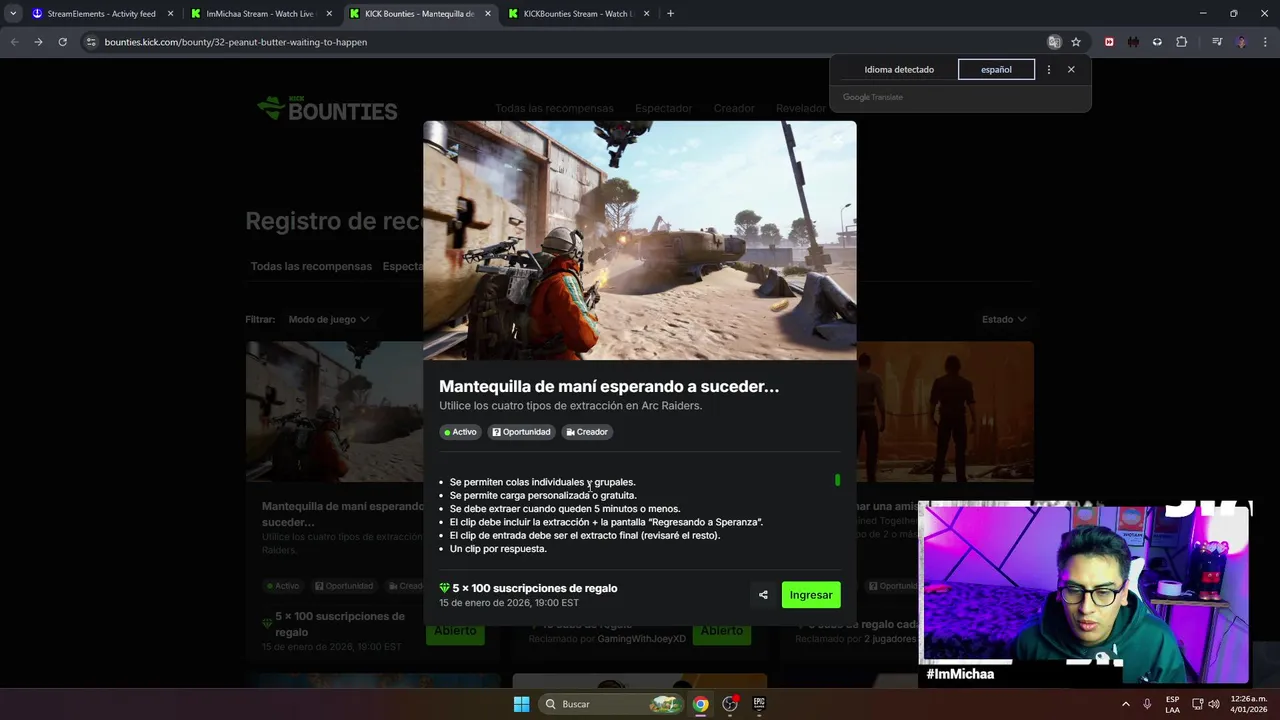The image size is (1280, 720).
Task: Click the red extension icon in toolbar
Action: click(1109, 42)
